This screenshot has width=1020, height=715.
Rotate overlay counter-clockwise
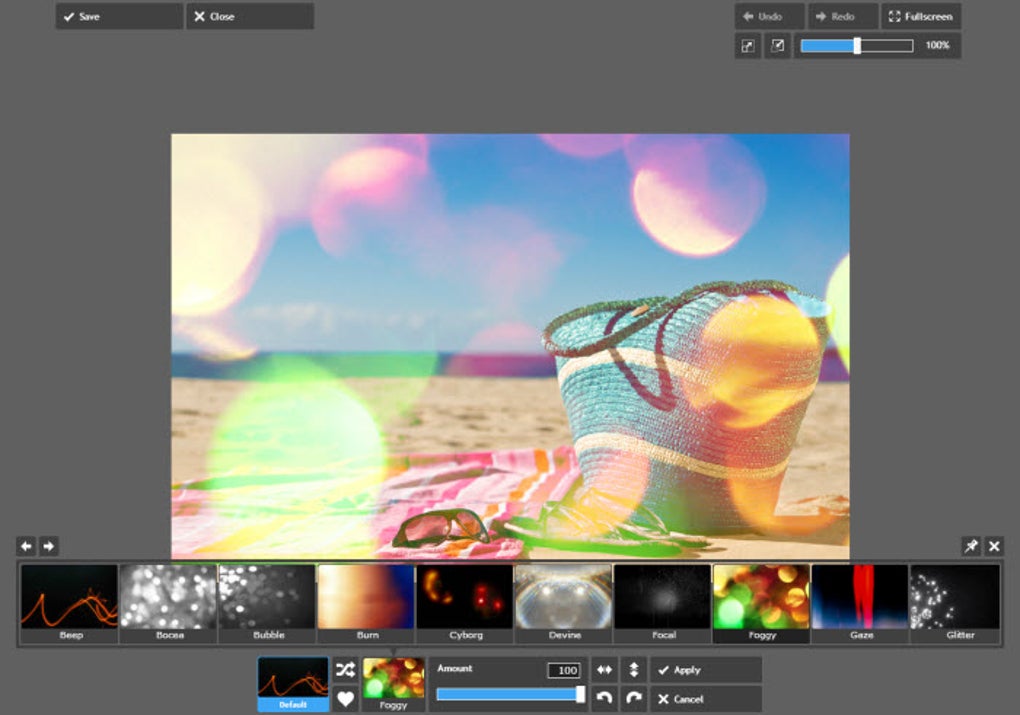tap(604, 698)
